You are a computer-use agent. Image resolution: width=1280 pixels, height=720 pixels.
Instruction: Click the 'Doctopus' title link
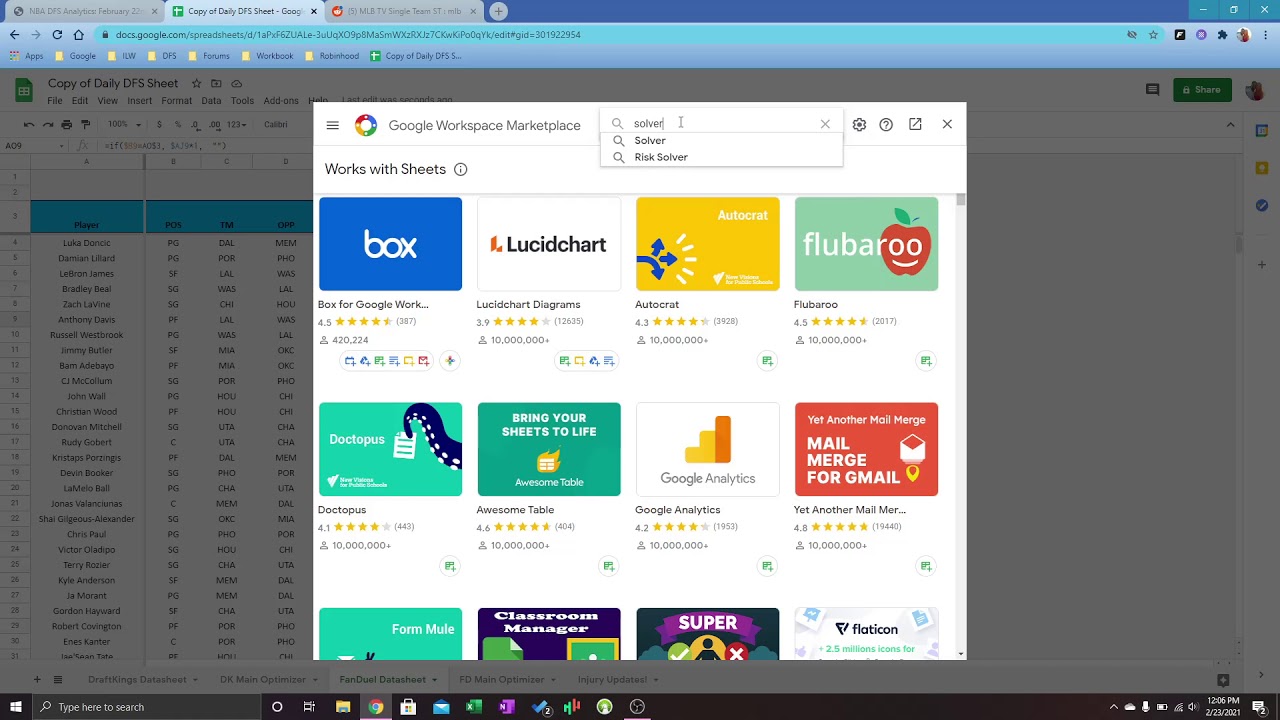coord(342,510)
